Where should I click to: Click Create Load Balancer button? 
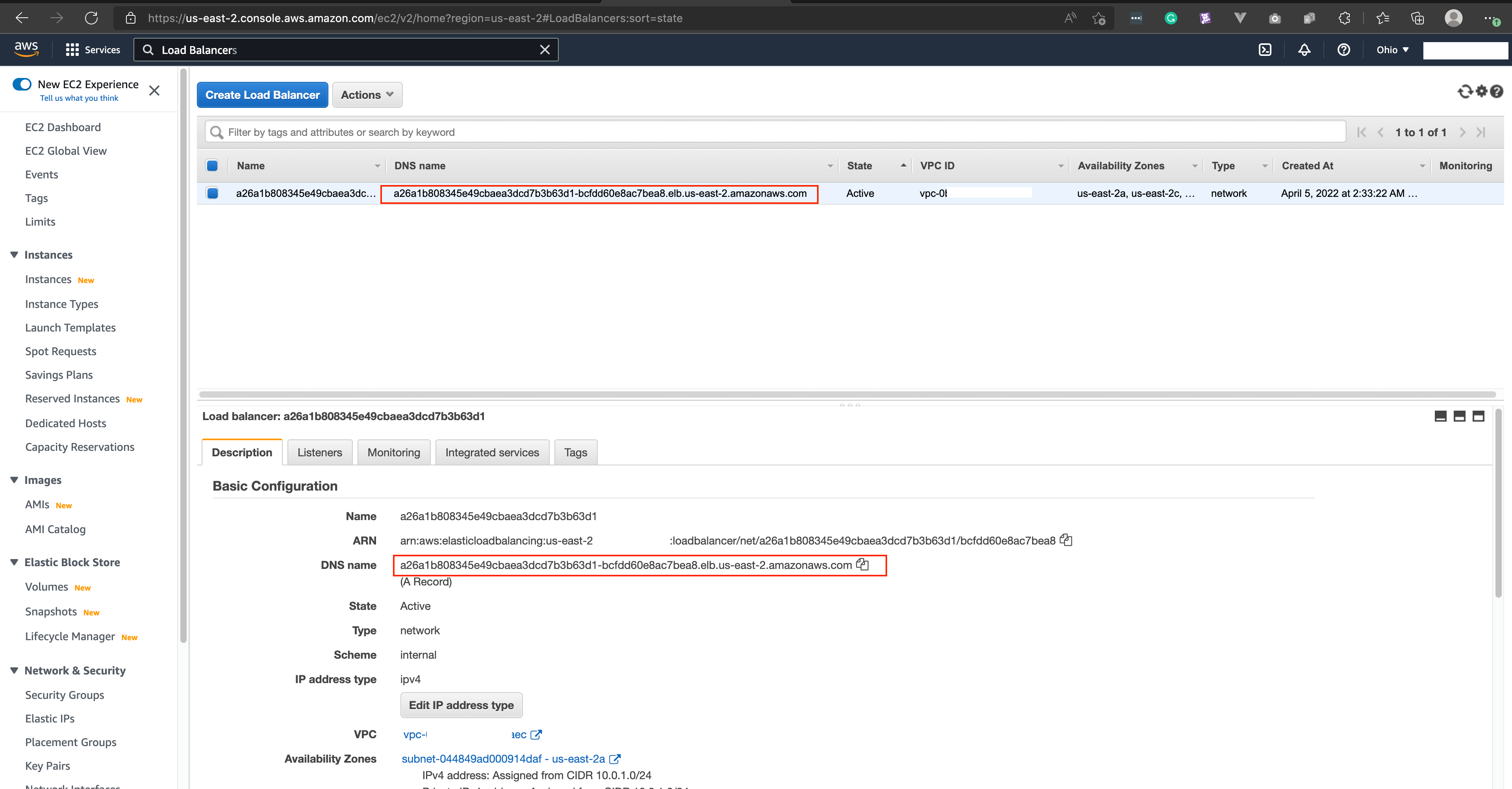pos(262,95)
